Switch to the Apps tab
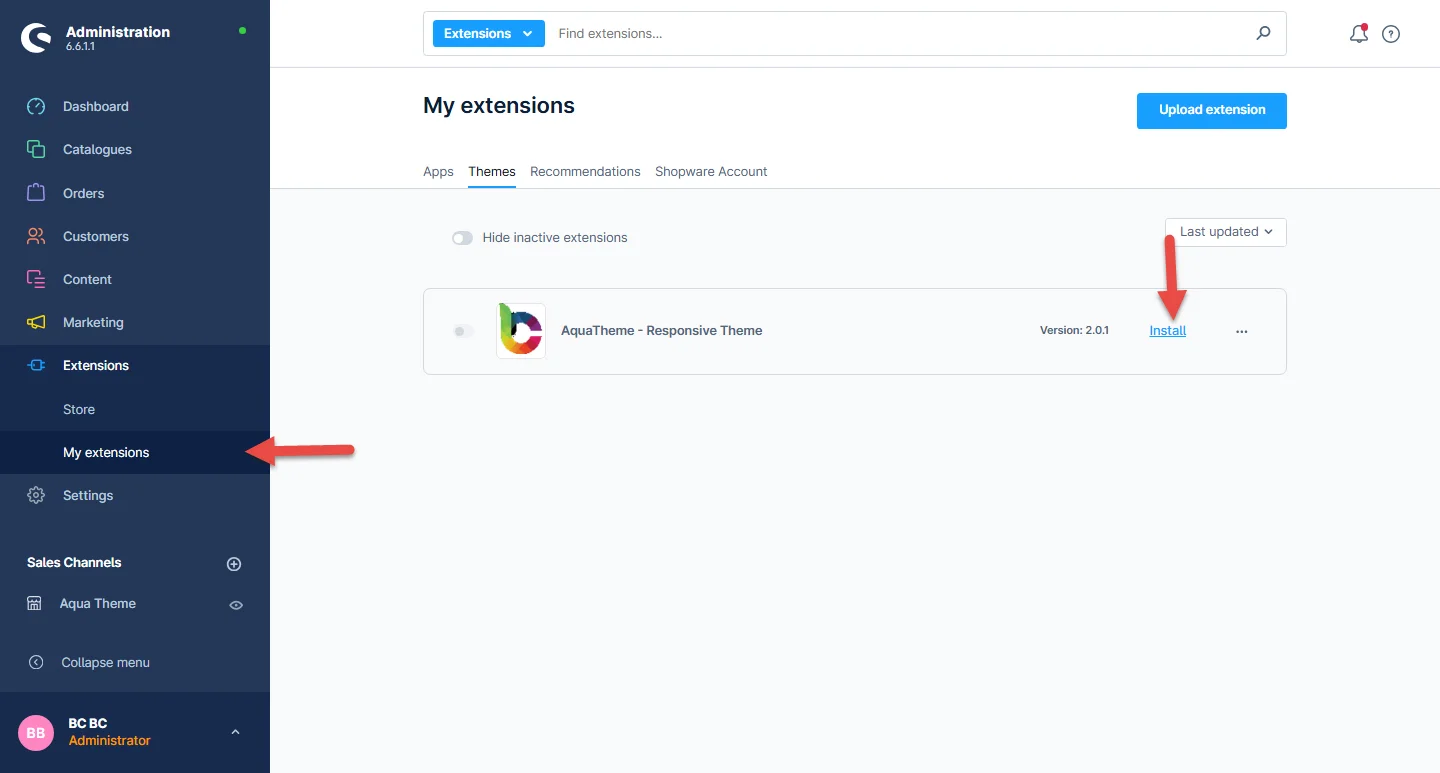 tap(438, 172)
